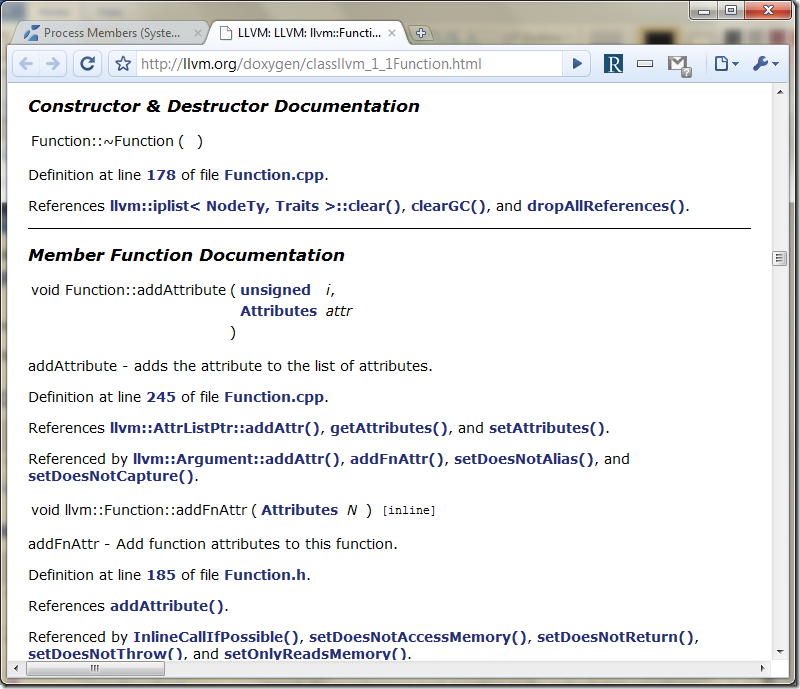Open line 185 definition link
The width and height of the screenshot is (800, 689).
(161, 575)
